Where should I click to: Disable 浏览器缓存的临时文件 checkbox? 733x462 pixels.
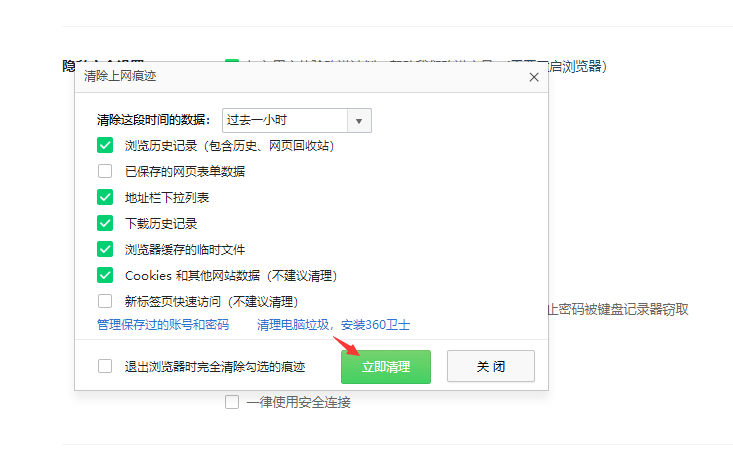click(105, 249)
